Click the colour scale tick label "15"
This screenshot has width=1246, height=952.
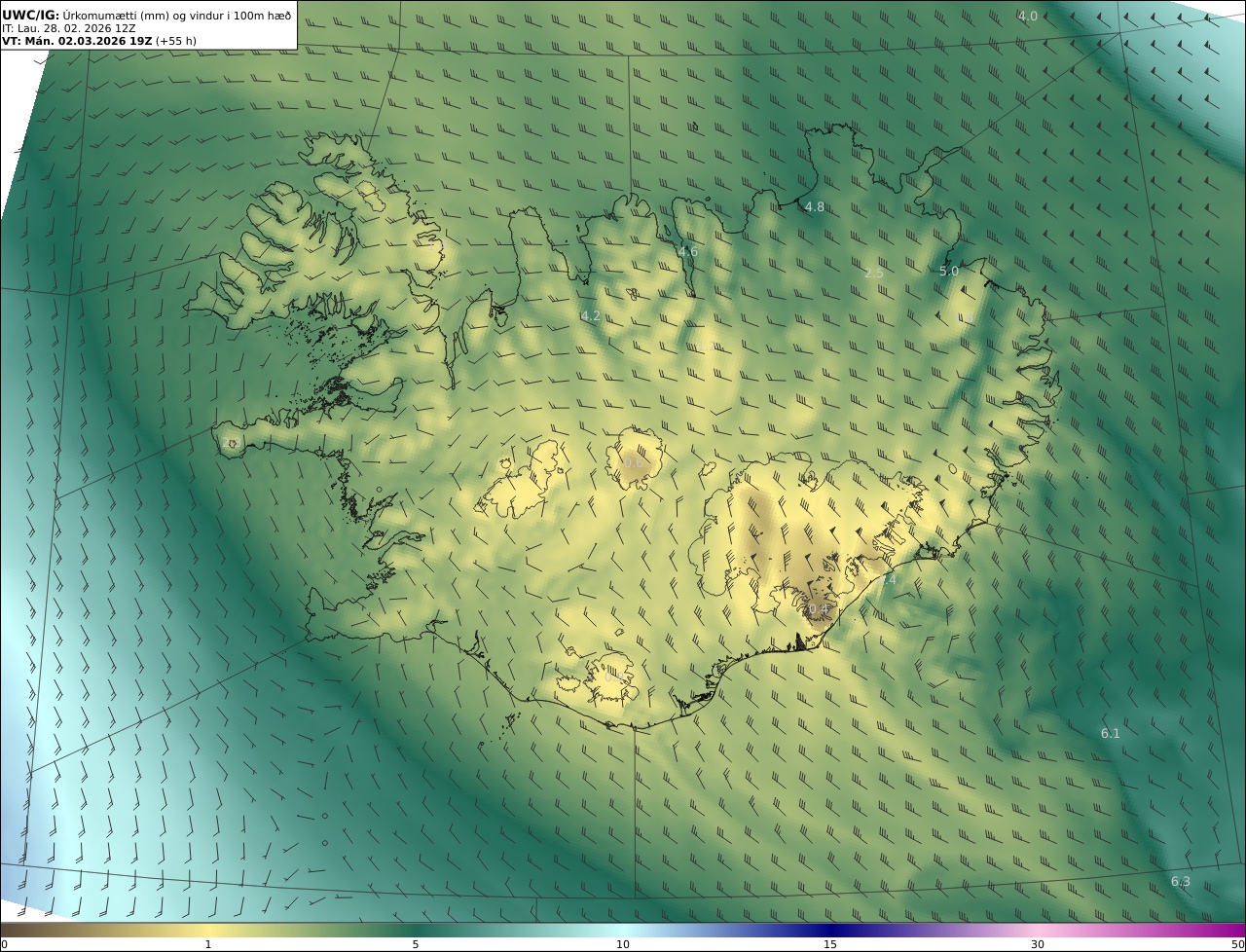829,944
